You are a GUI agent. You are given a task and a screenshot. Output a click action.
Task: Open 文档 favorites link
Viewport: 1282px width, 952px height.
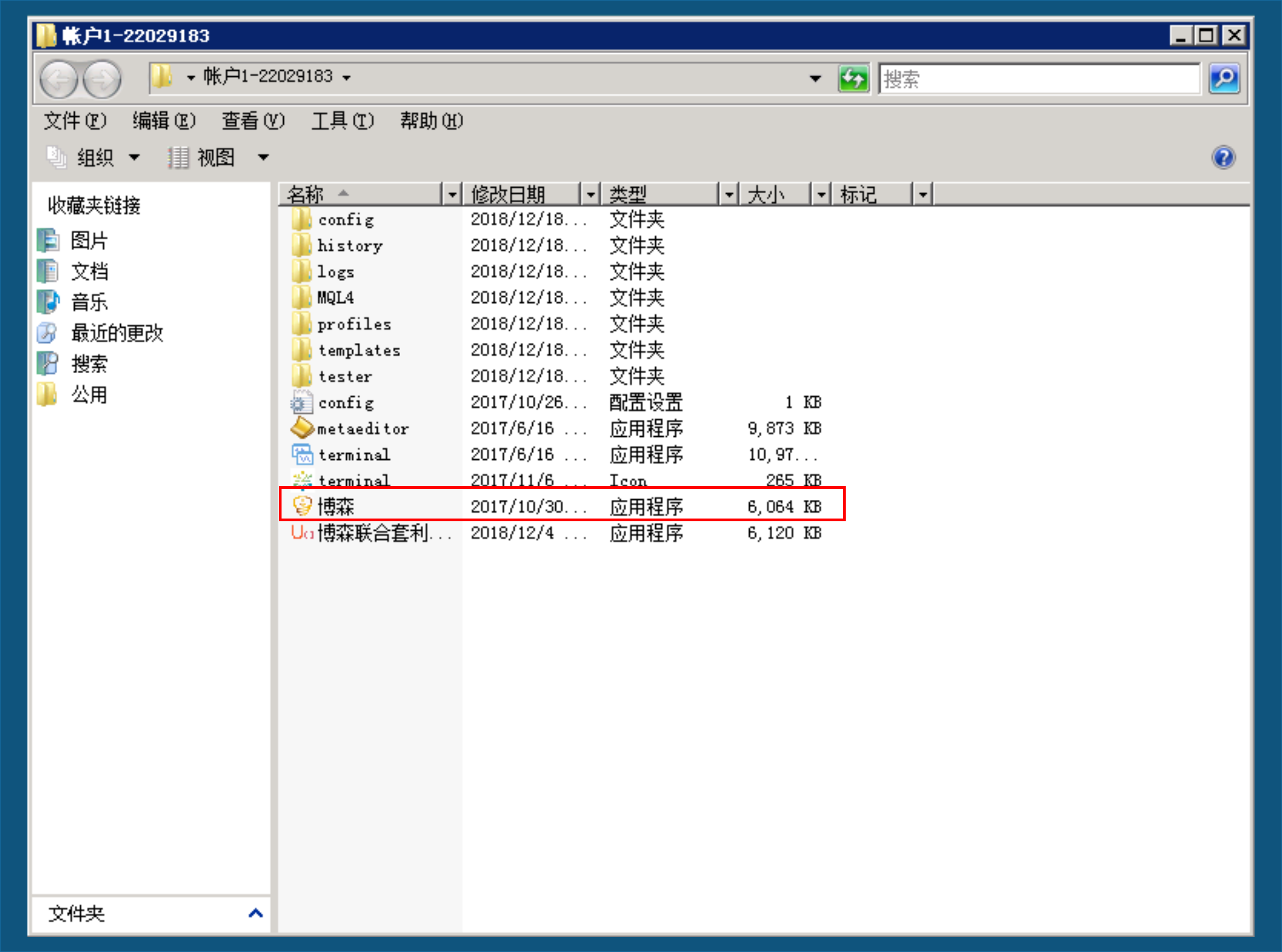coord(72,272)
